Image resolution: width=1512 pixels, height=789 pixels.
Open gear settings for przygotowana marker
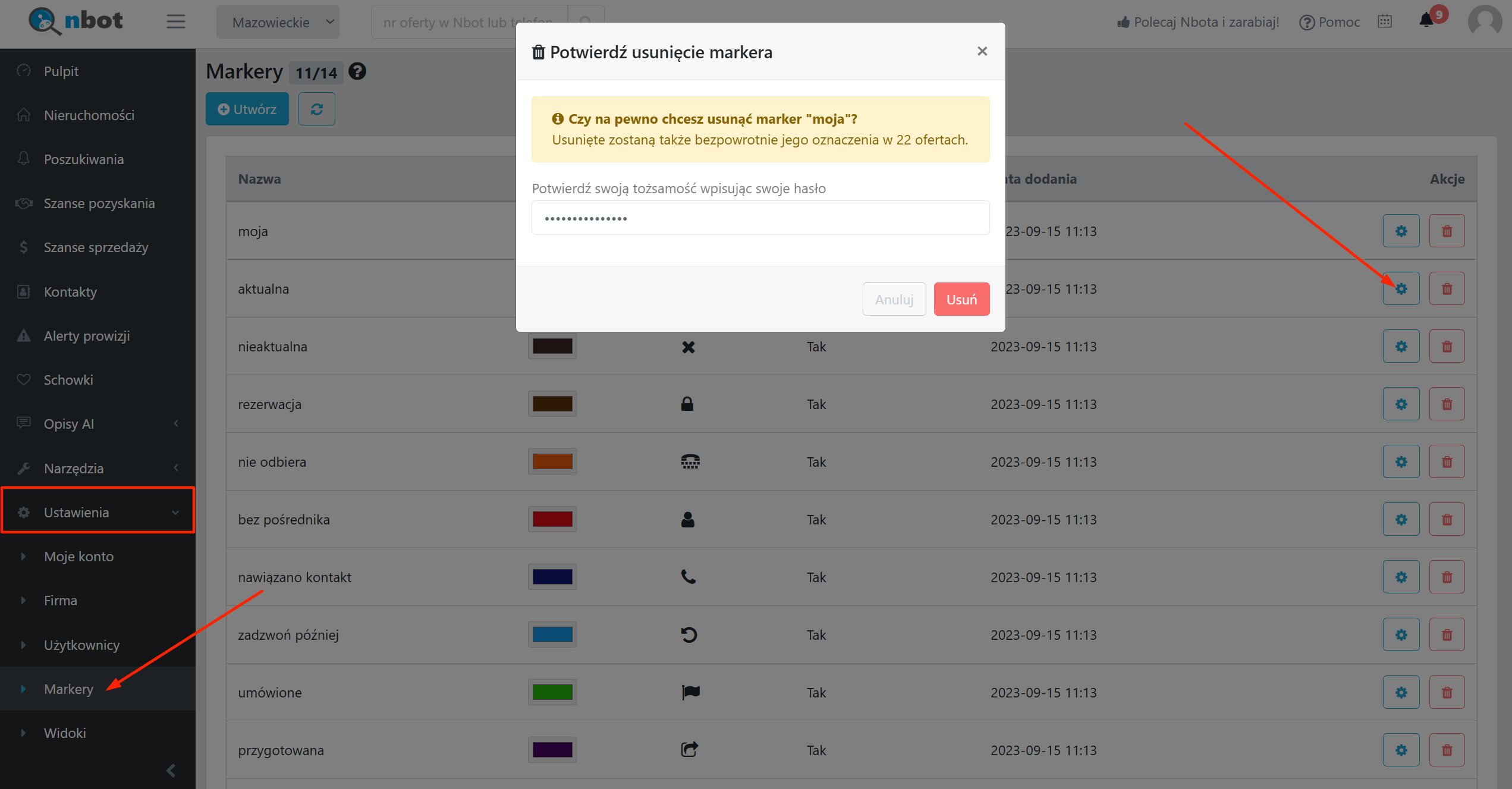(x=1401, y=750)
